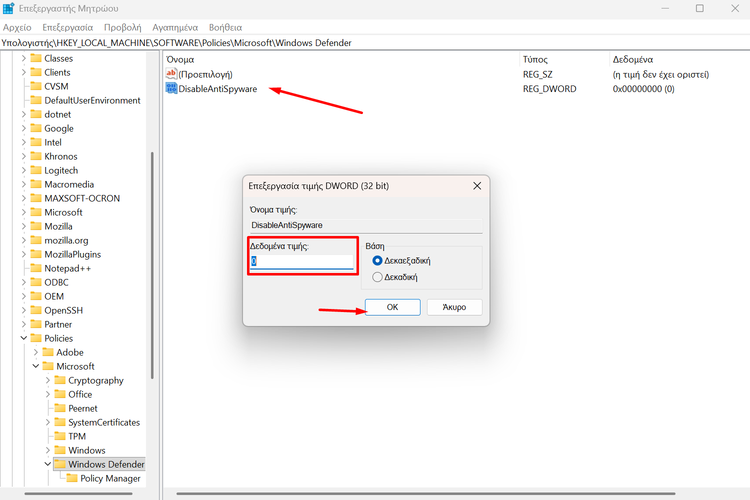Expand the Mozilla tree node
Viewport: 750px width, 500px height.
[x=23, y=226]
